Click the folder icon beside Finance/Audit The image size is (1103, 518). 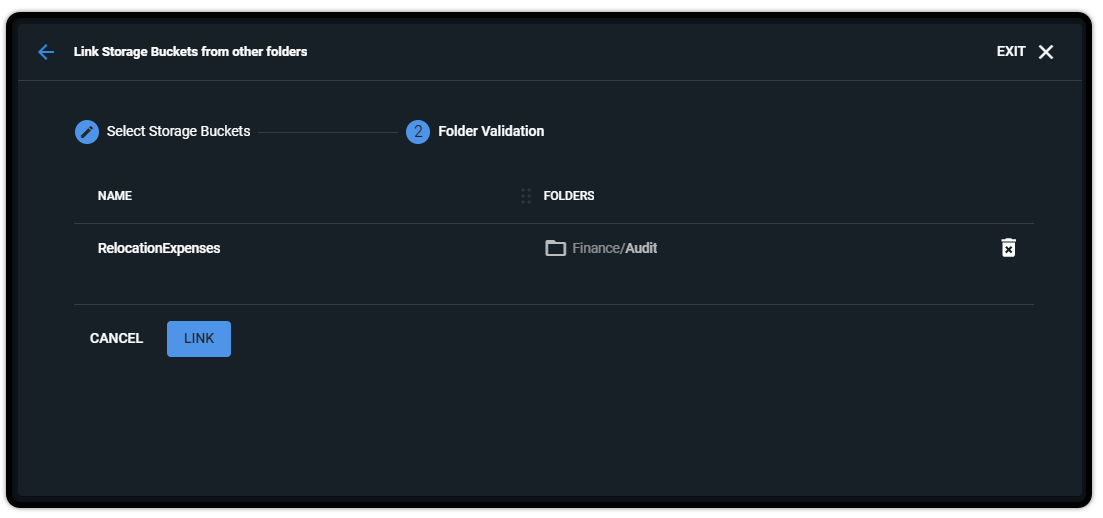click(x=555, y=248)
